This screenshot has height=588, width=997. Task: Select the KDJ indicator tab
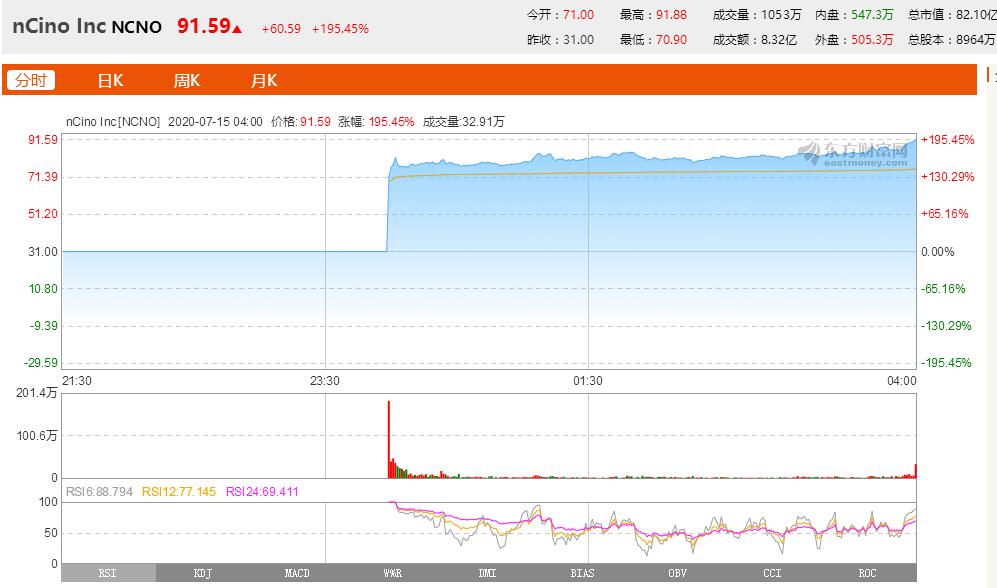pyautogui.click(x=203, y=573)
